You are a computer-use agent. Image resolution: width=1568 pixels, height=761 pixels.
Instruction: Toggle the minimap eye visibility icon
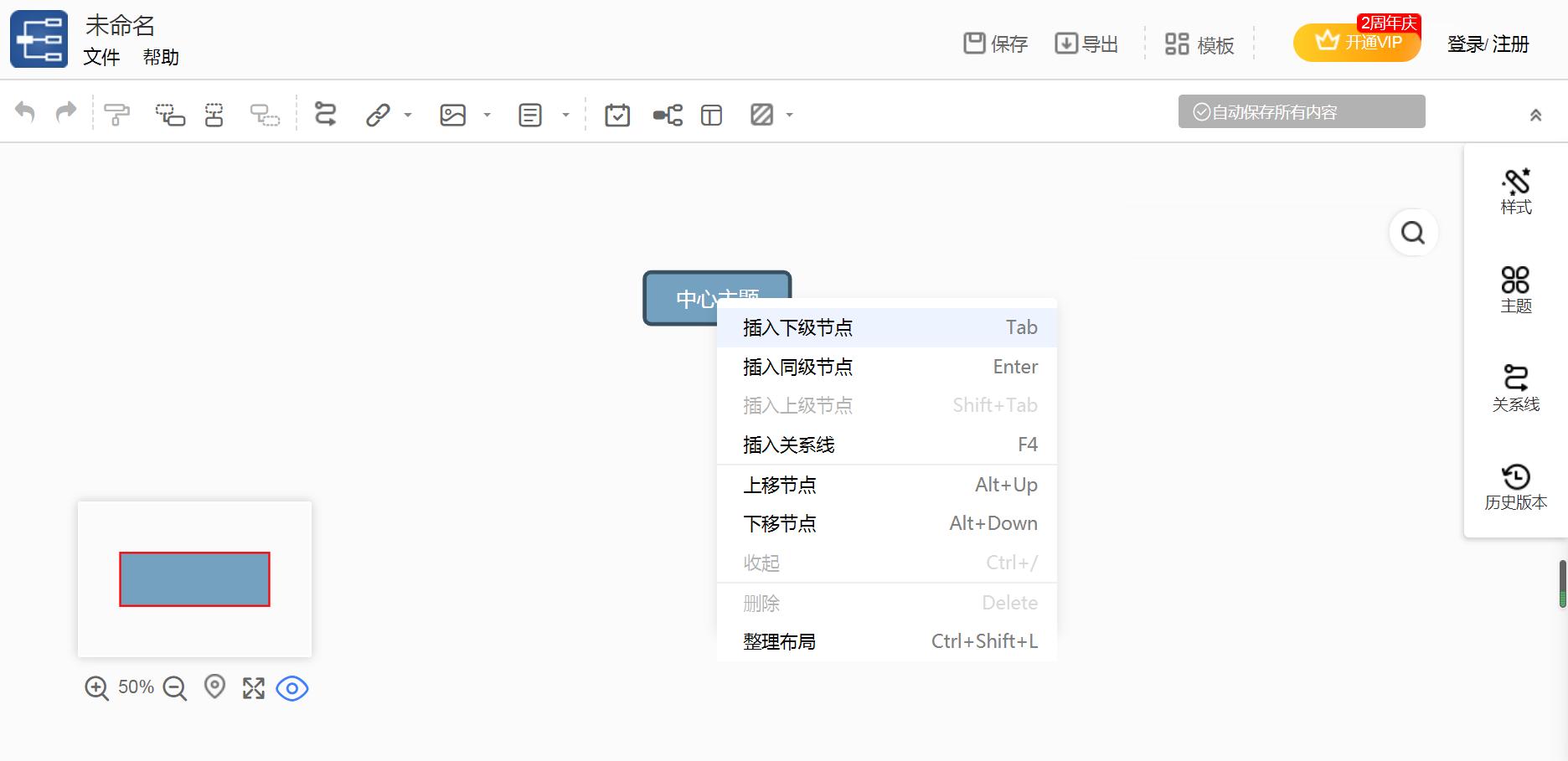tap(291, 687)
